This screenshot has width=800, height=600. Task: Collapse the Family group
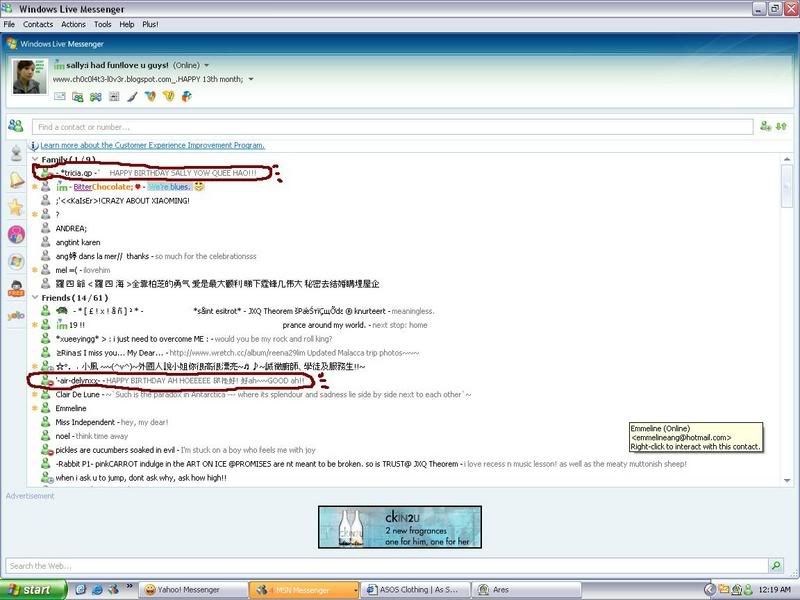[35, 159]
